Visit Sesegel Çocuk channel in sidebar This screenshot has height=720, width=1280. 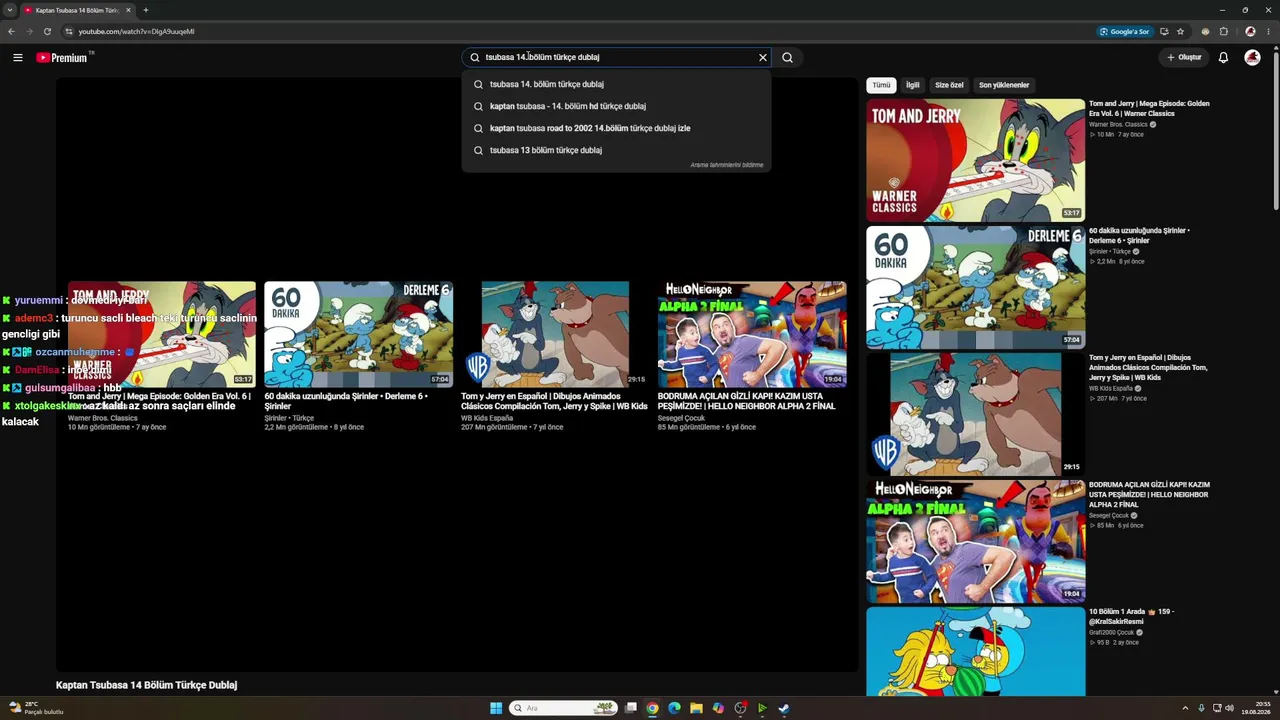pos(1108,515)
